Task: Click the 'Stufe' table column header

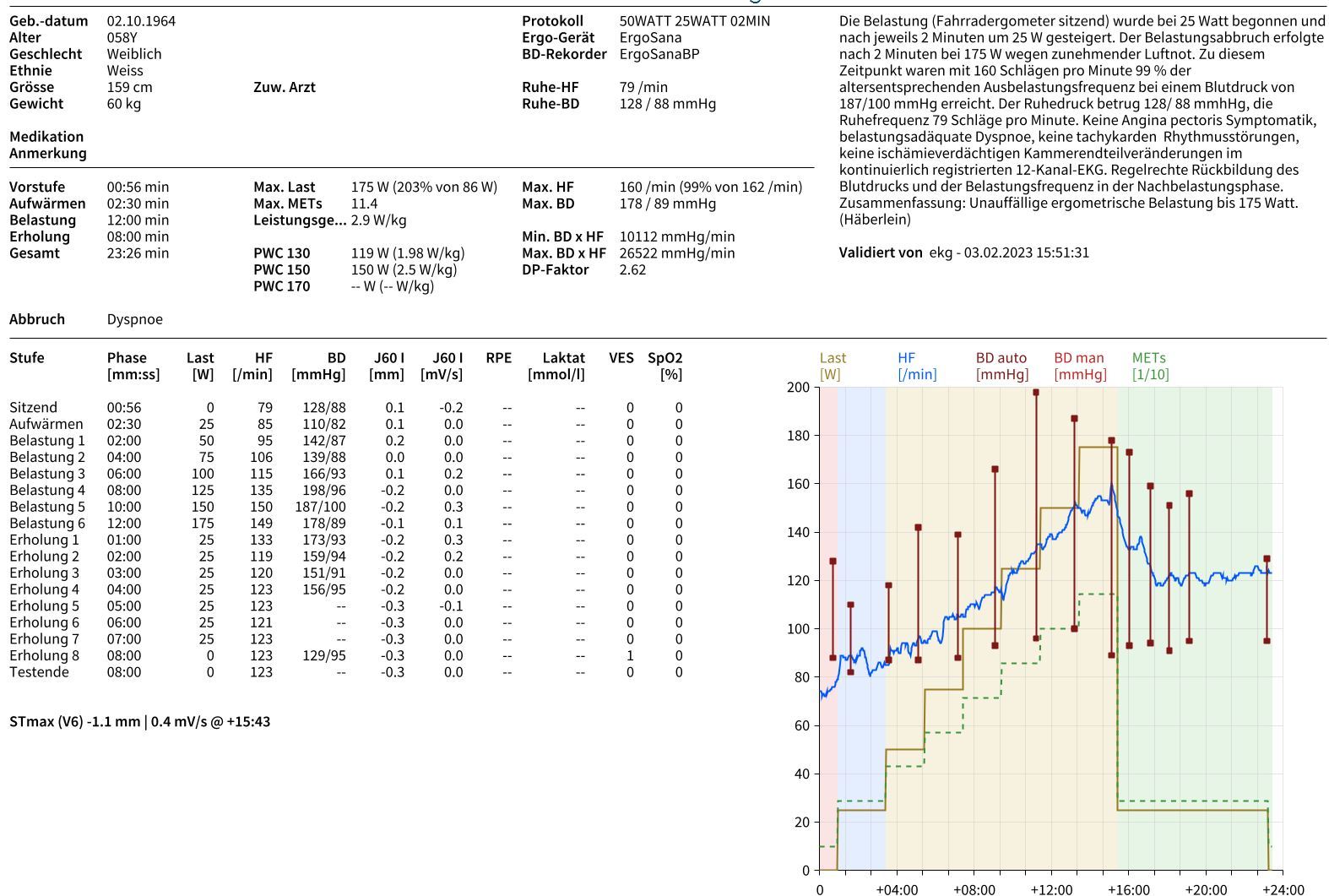Action: (26, 358)
